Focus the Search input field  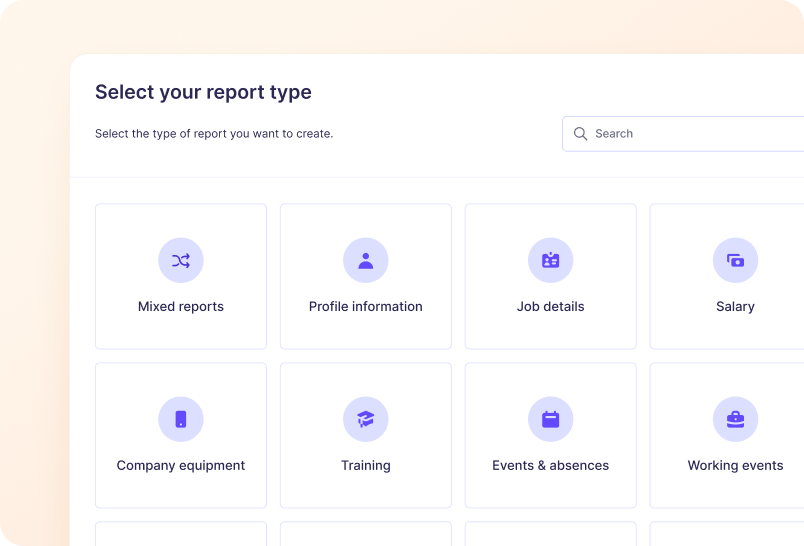683,134
